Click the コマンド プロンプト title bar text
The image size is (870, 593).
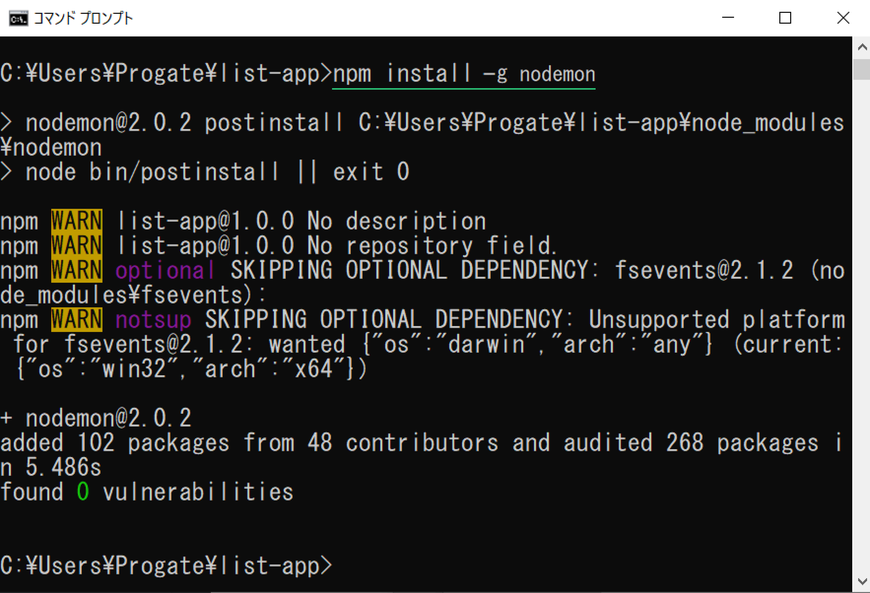click(83, 18)
